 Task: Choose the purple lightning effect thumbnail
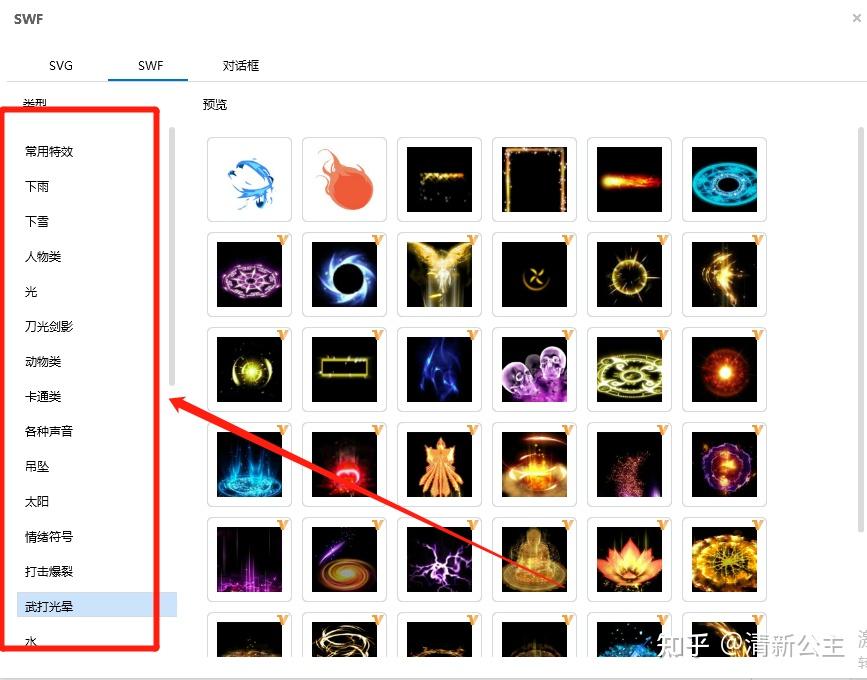[440, 559]
